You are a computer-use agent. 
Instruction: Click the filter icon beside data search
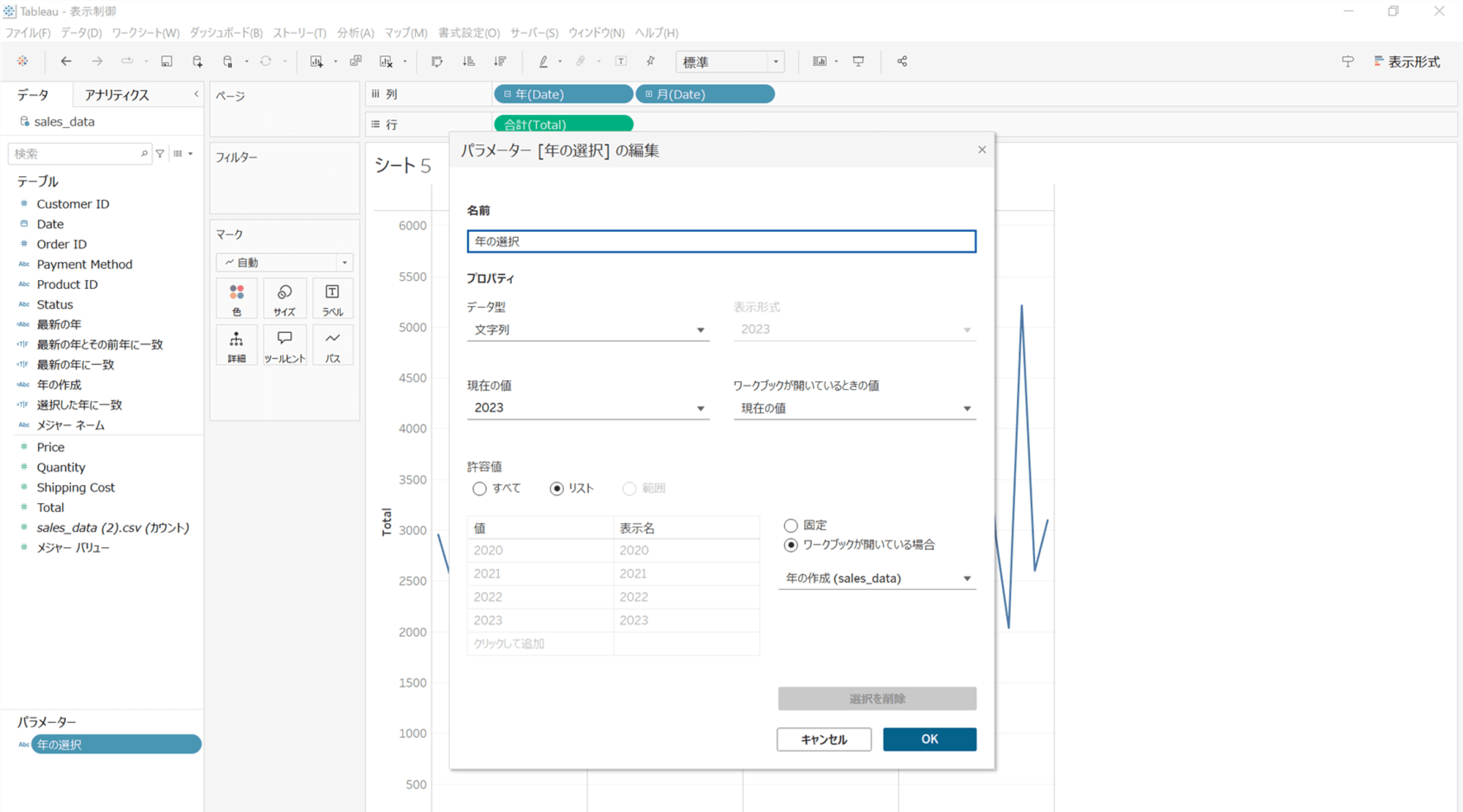tap(160, 154)
